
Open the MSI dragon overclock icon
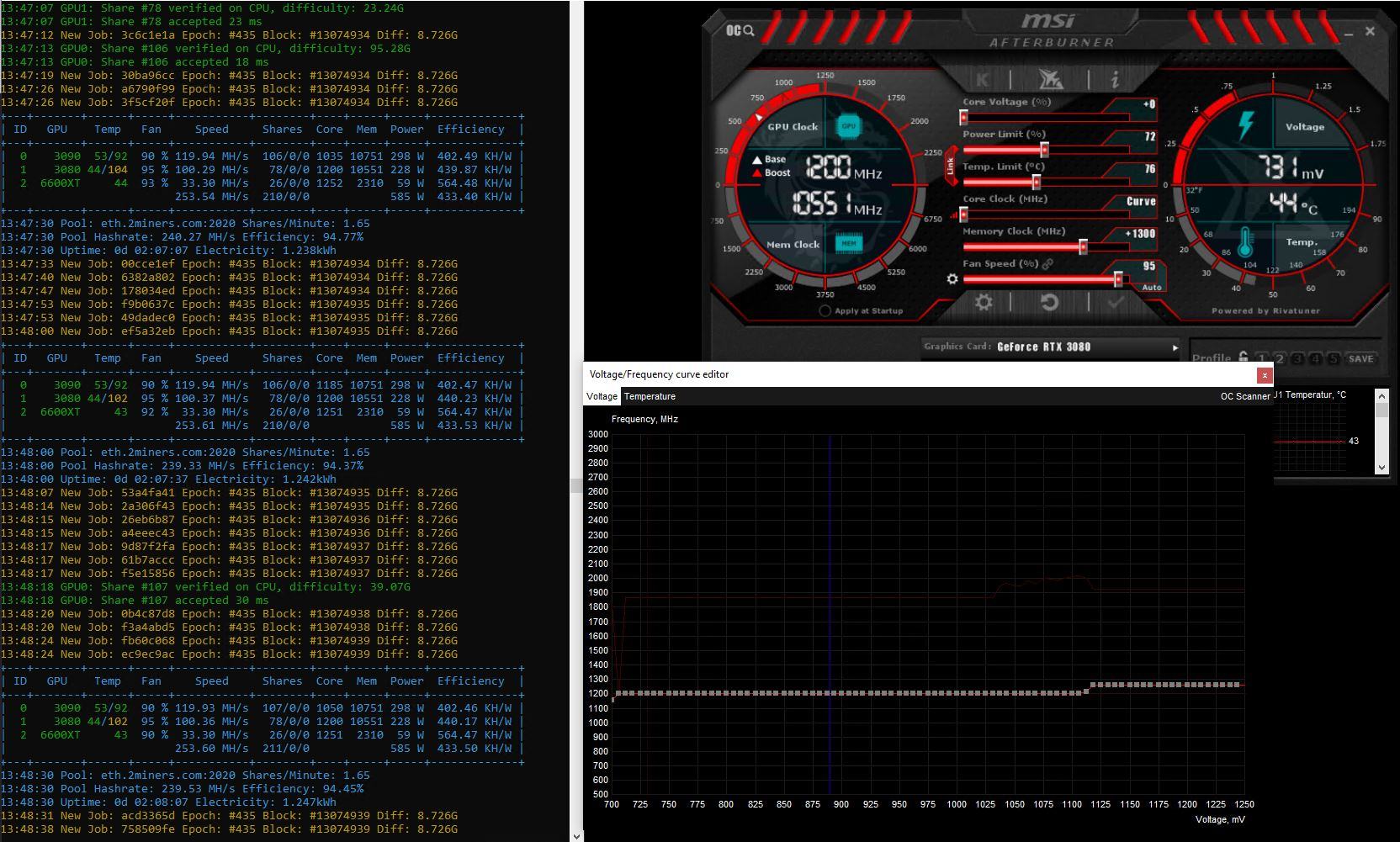(1050, 80)
